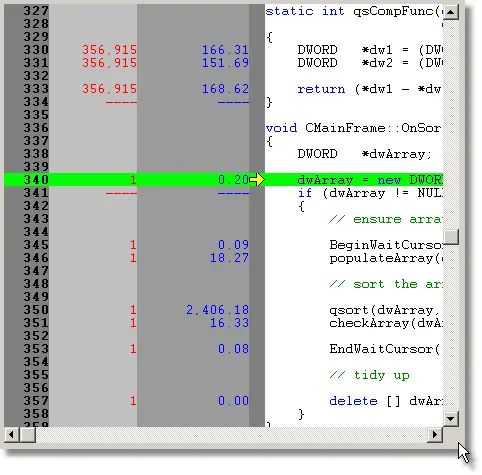482x475 pixels.
Task: Click timing value 18.27
Action: coord(229,258)
